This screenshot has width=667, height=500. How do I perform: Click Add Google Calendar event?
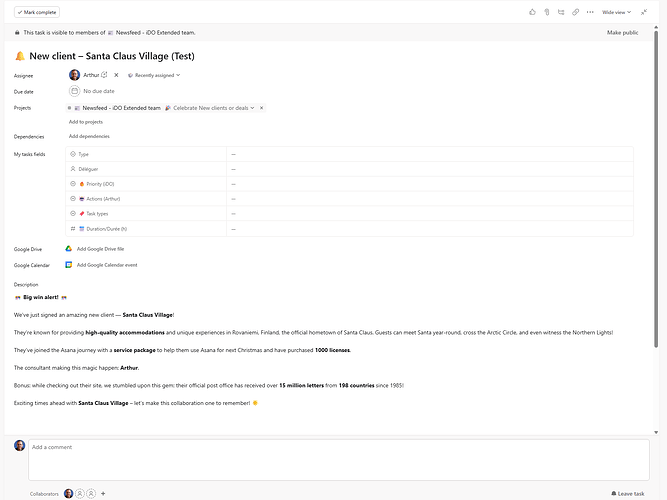pyautogui.click(x=107, y=265)
